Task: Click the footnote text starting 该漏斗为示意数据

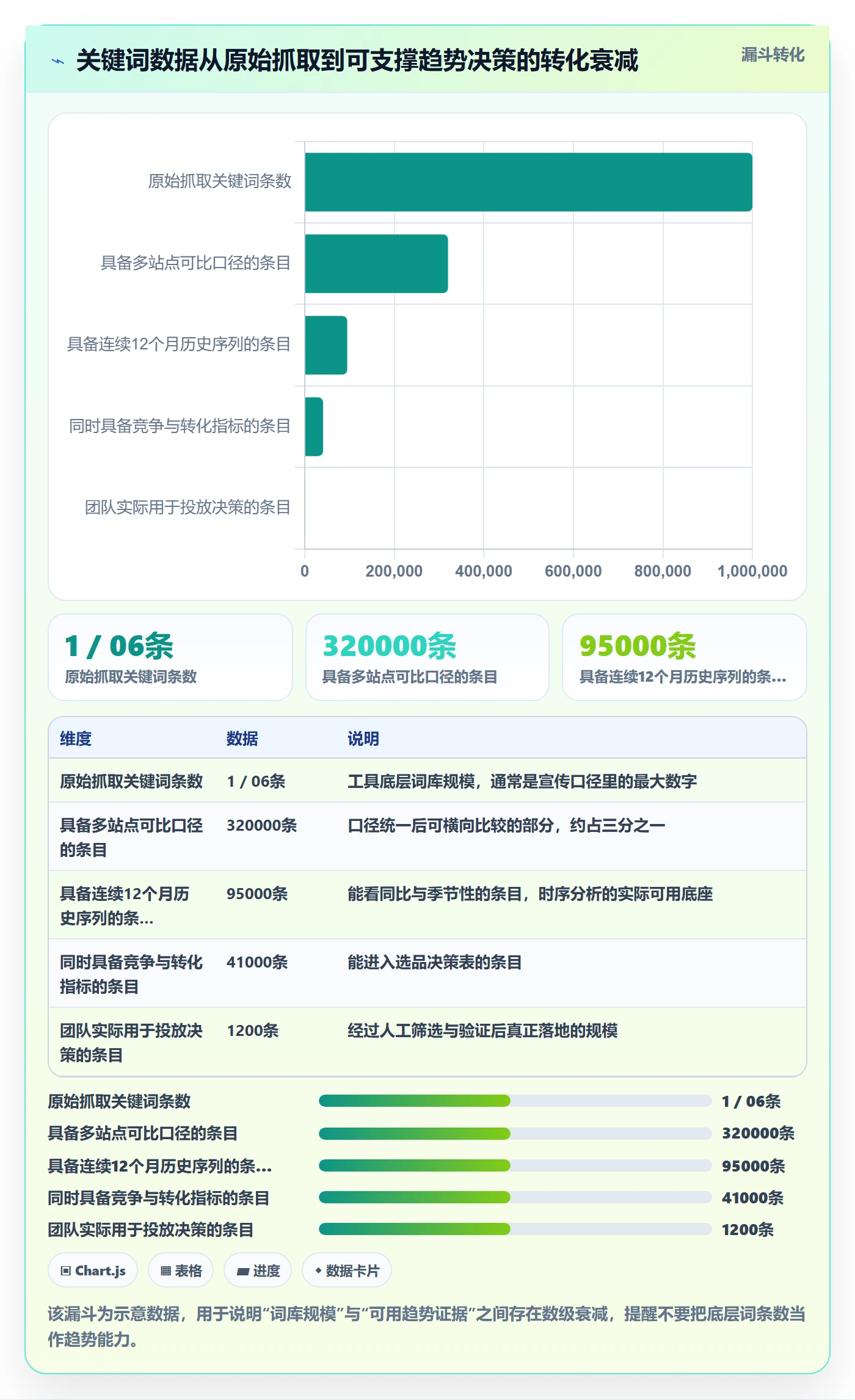Action: click(x=426, y=1326)
